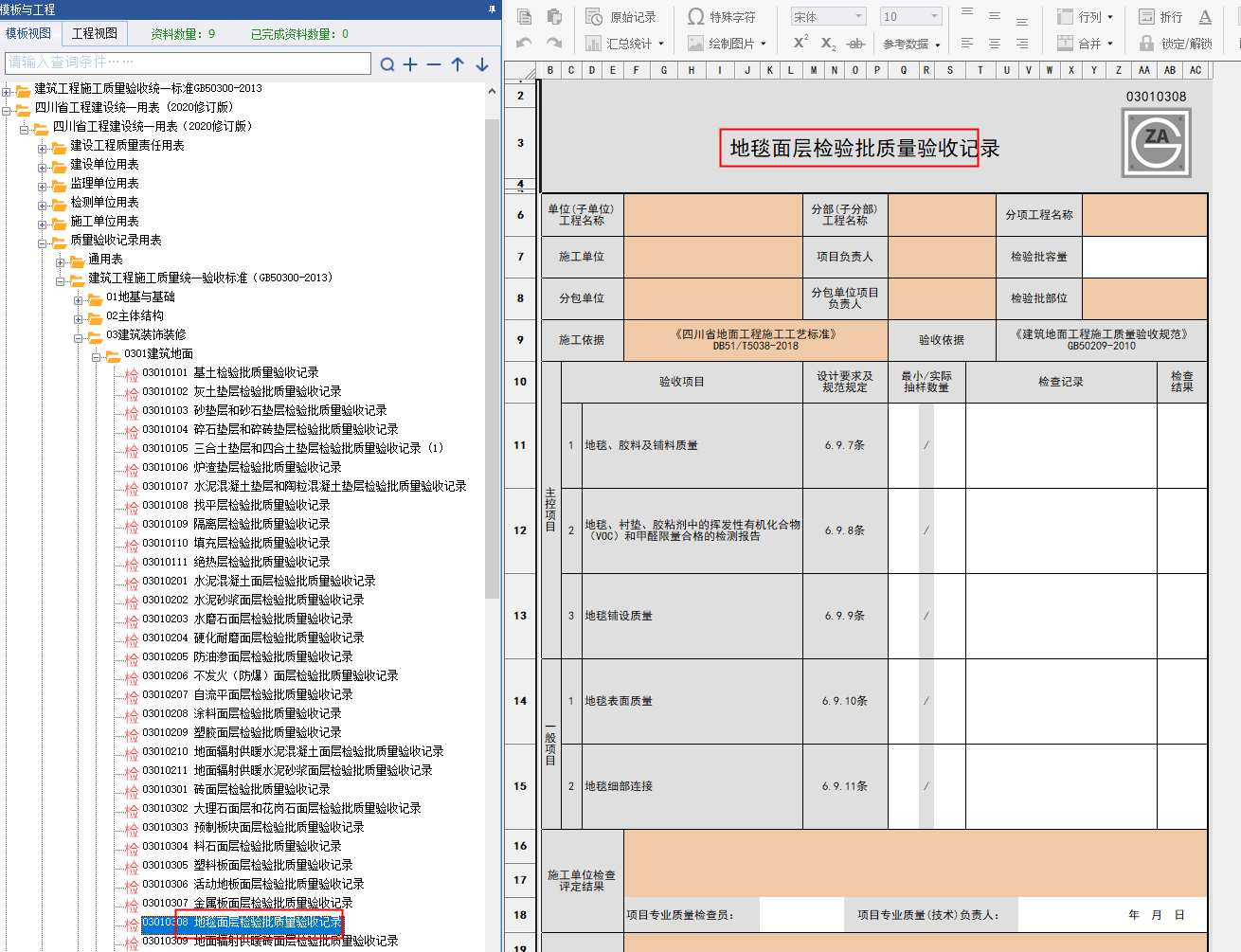Select 监理单位用表 folder
The width and height of the screenshot is (1241, 952).
coord(104,183)
